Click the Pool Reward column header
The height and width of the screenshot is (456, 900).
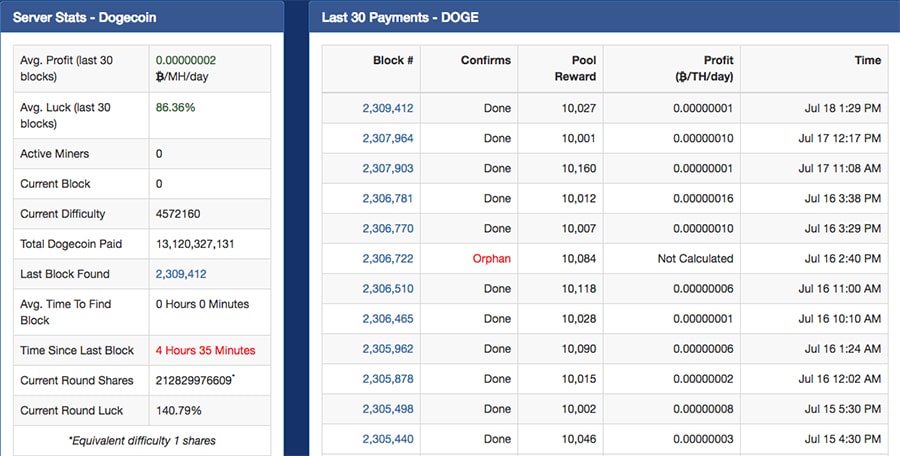coord(576,68)
